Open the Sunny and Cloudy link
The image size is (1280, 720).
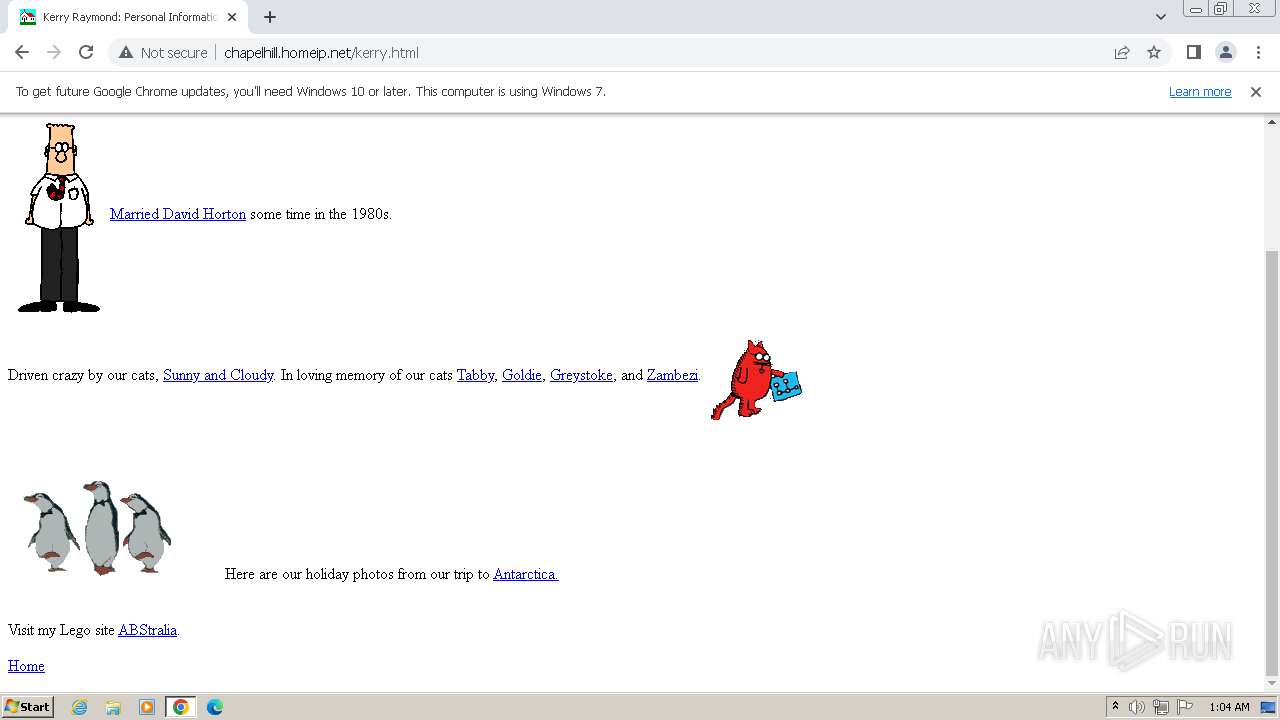coord(218,375)
